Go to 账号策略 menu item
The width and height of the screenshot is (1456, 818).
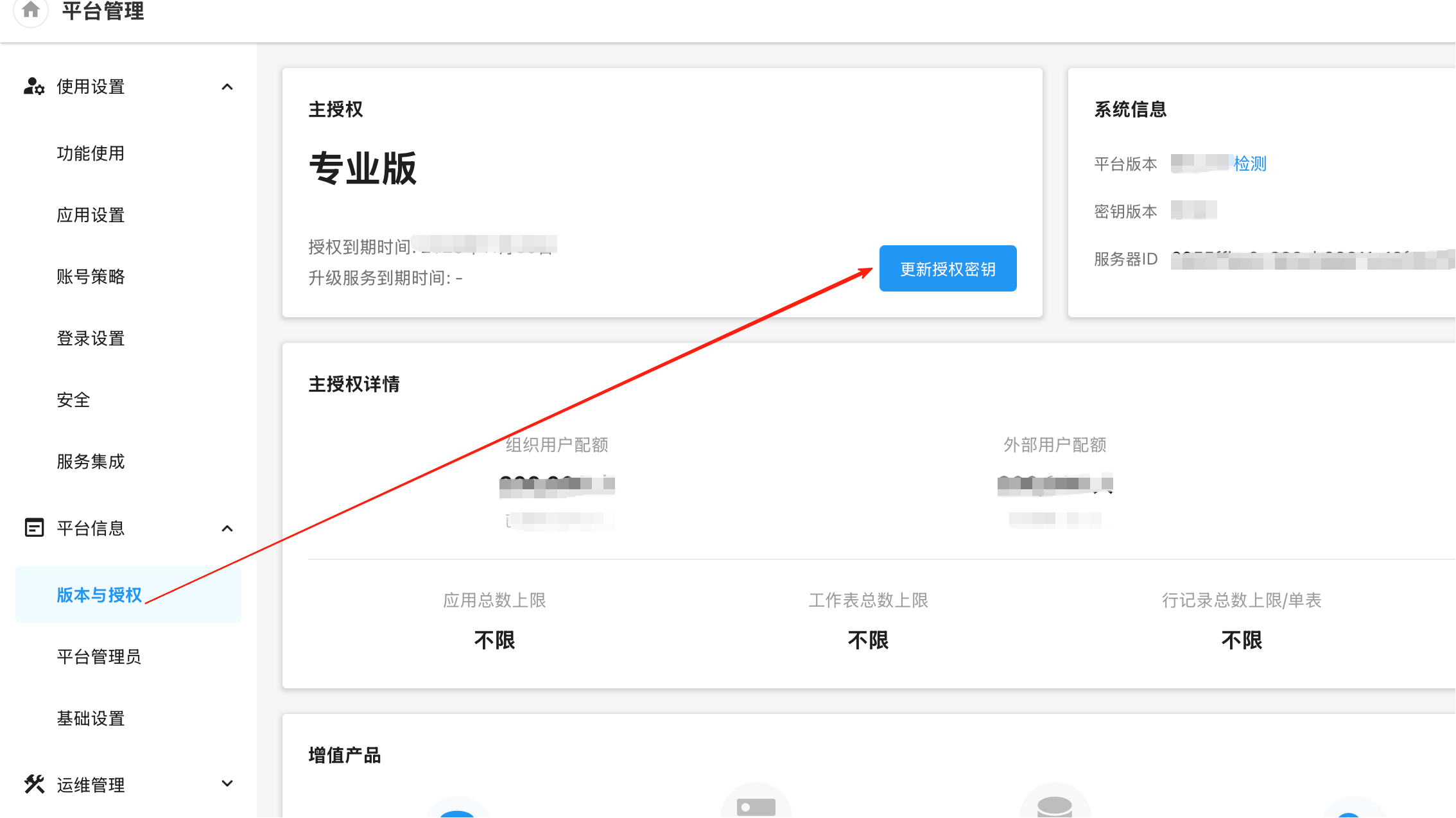(x=91, y=277)
